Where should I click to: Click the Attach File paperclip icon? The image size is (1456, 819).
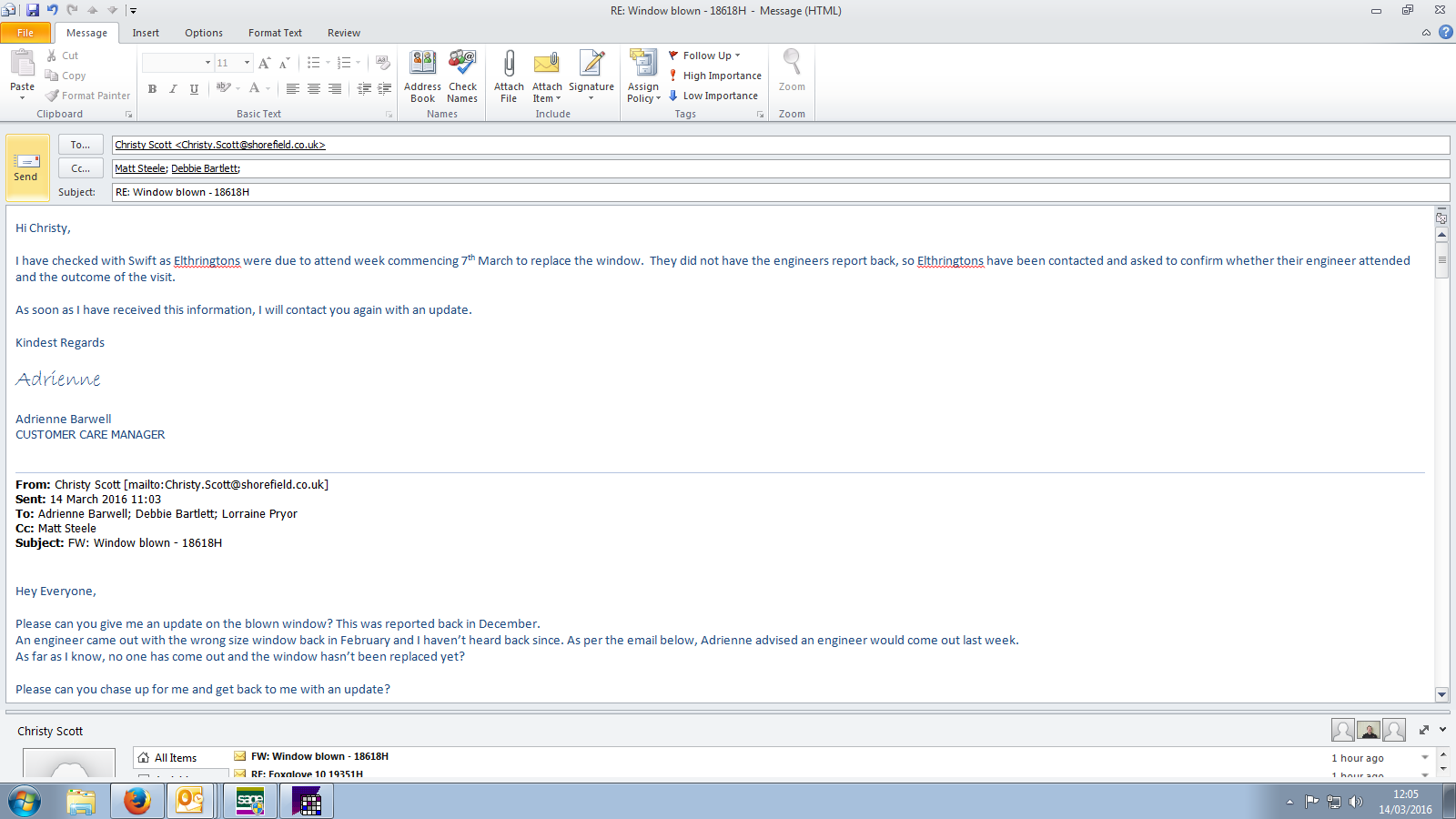point(509,66)
